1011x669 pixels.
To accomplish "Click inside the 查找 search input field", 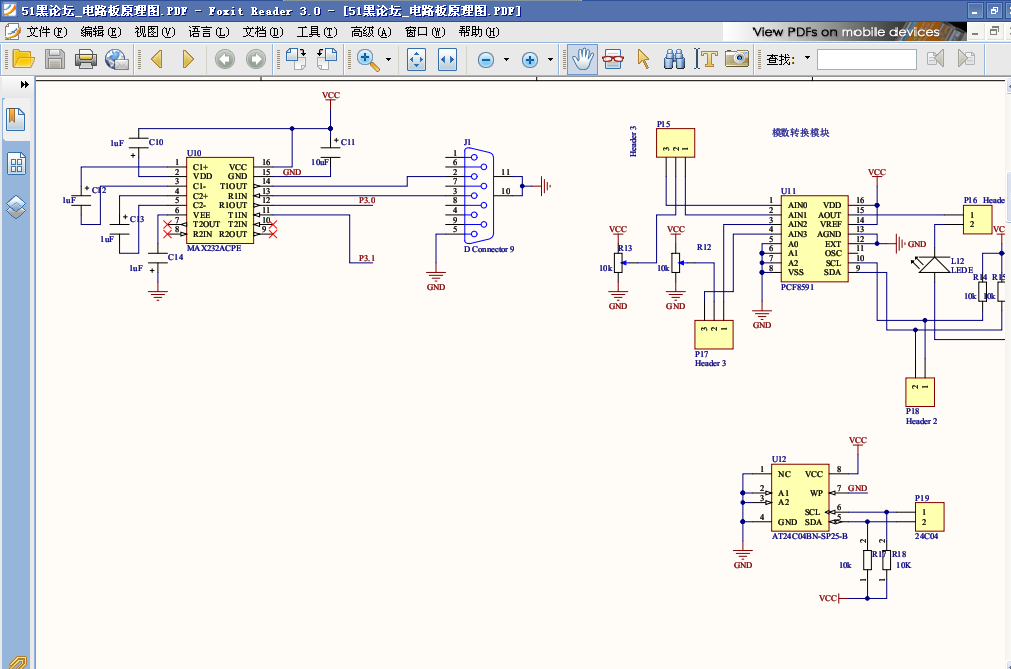I will click(x=867, y=59).
